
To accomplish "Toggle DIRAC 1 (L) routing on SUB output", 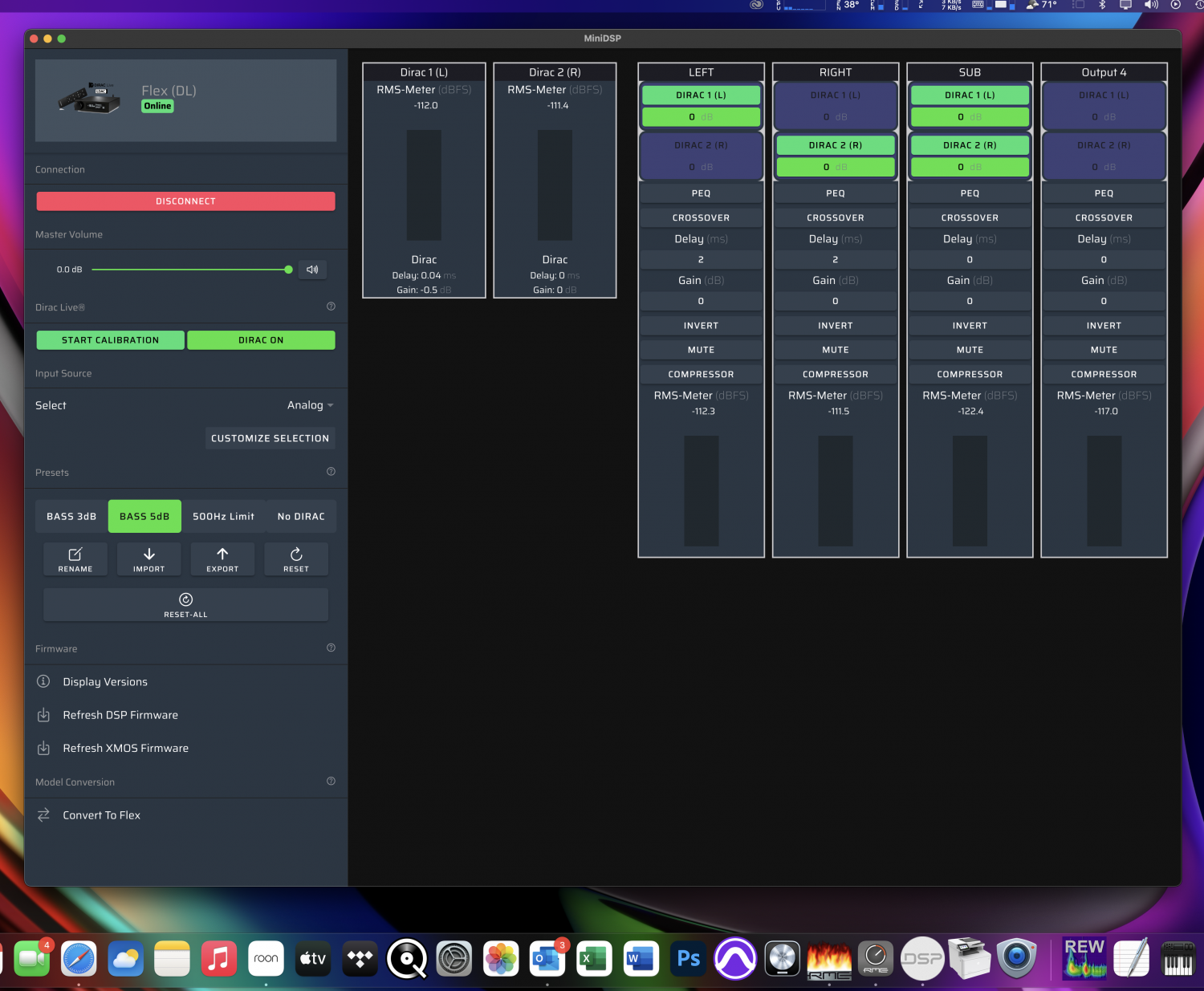I will [970, 95].
